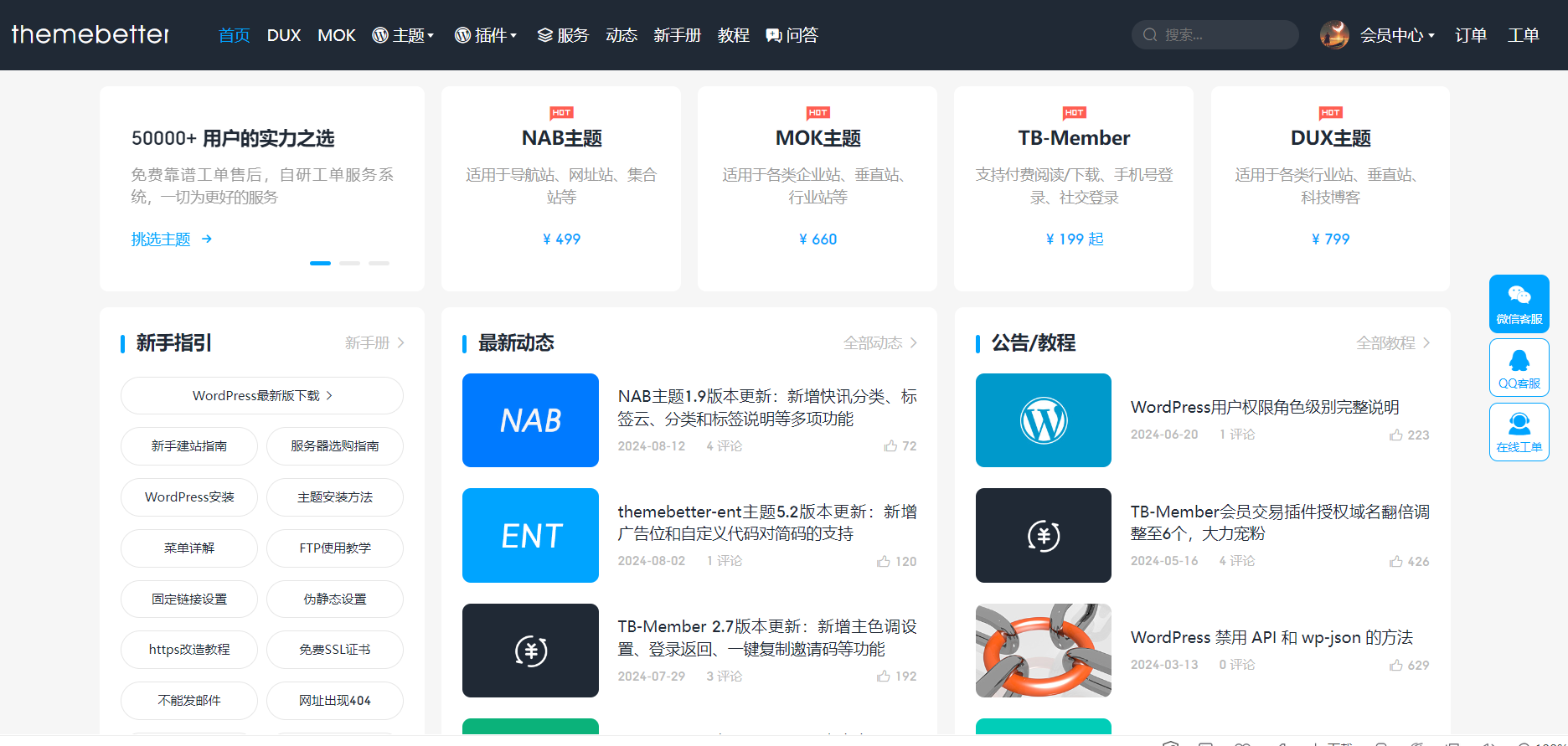The width and height of the screenshot is (1568, 746).
Task: Click thumbs-up icon on NAB 1.9 update
Action: point(890,446)
